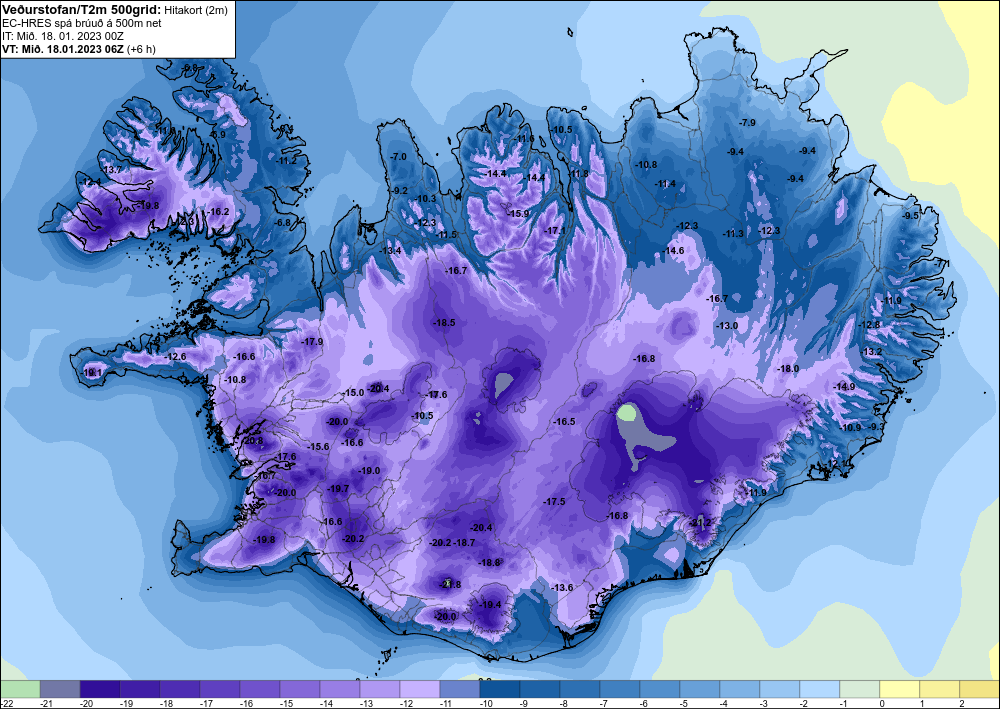Click the -7.9 temperature label in the northeast

click(x=747, y=122)
